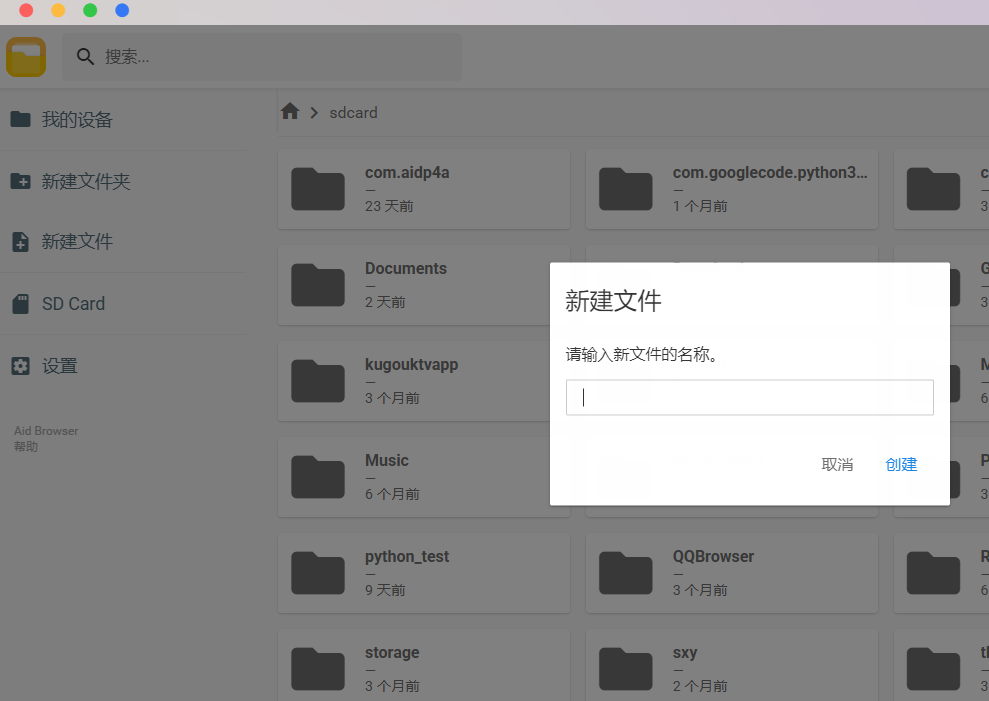989x701 pixels.
Task: Open the file manager app logo
Action: pyautogui.click(x=26, y=57)
